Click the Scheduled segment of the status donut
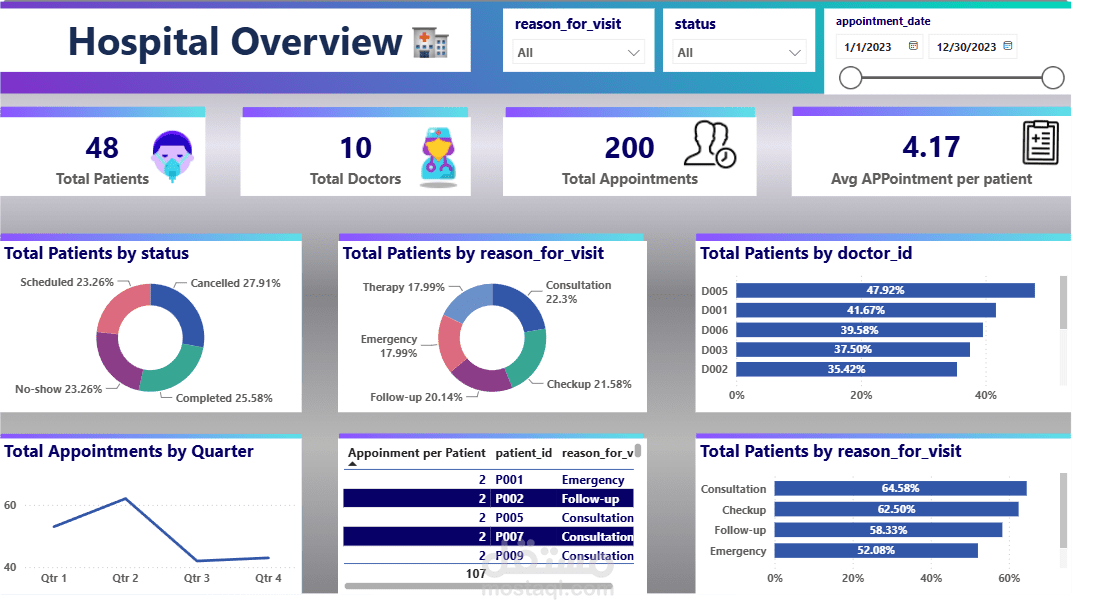The image size is (1097, 612). pos(121,308)
